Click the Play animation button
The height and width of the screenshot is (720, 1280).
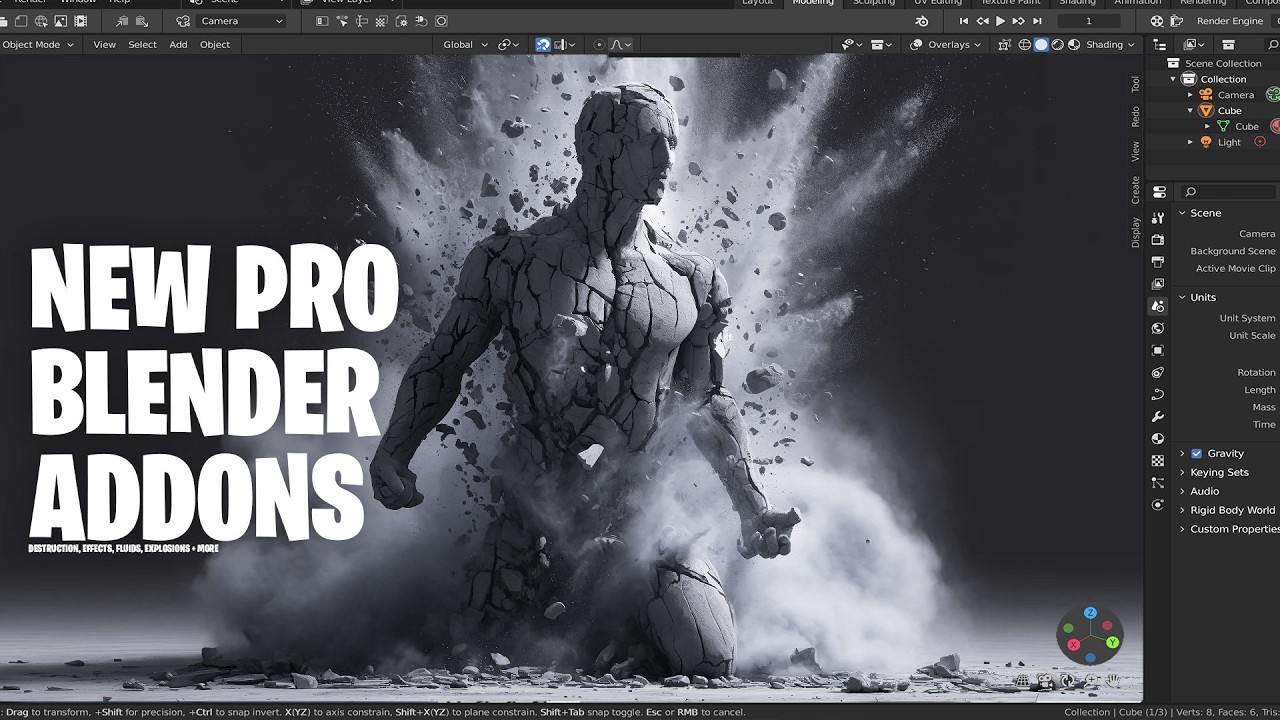coord(1000,21)
